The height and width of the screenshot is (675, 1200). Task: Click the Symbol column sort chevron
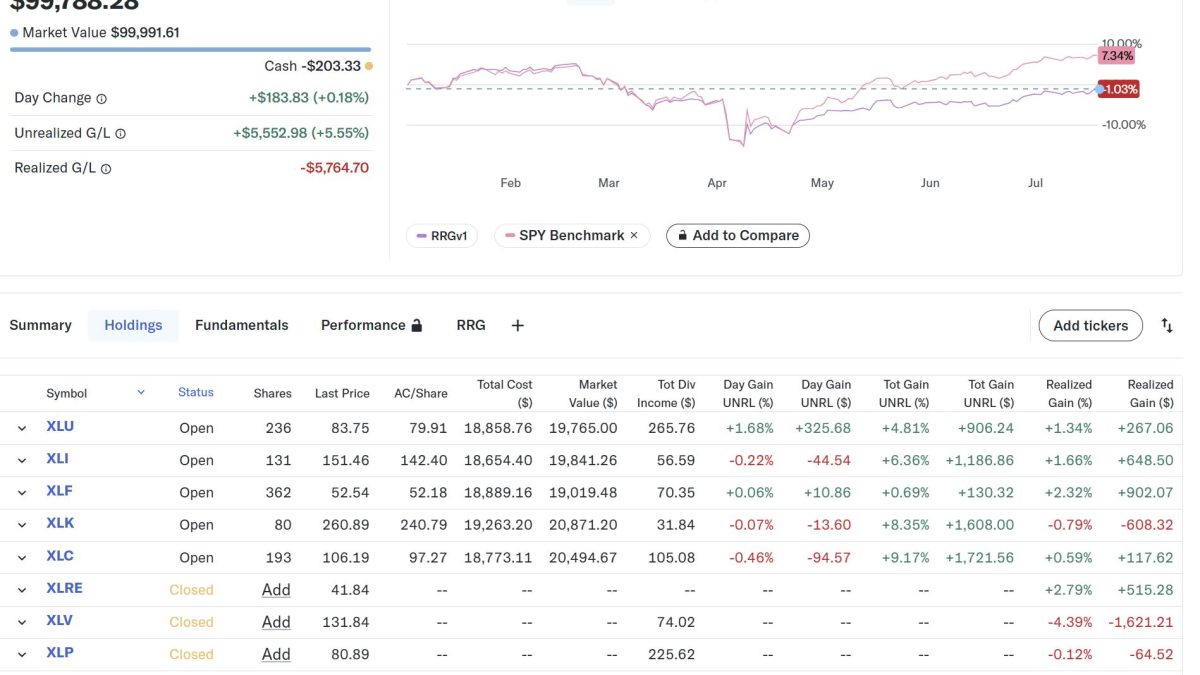(x=141, y=393)
